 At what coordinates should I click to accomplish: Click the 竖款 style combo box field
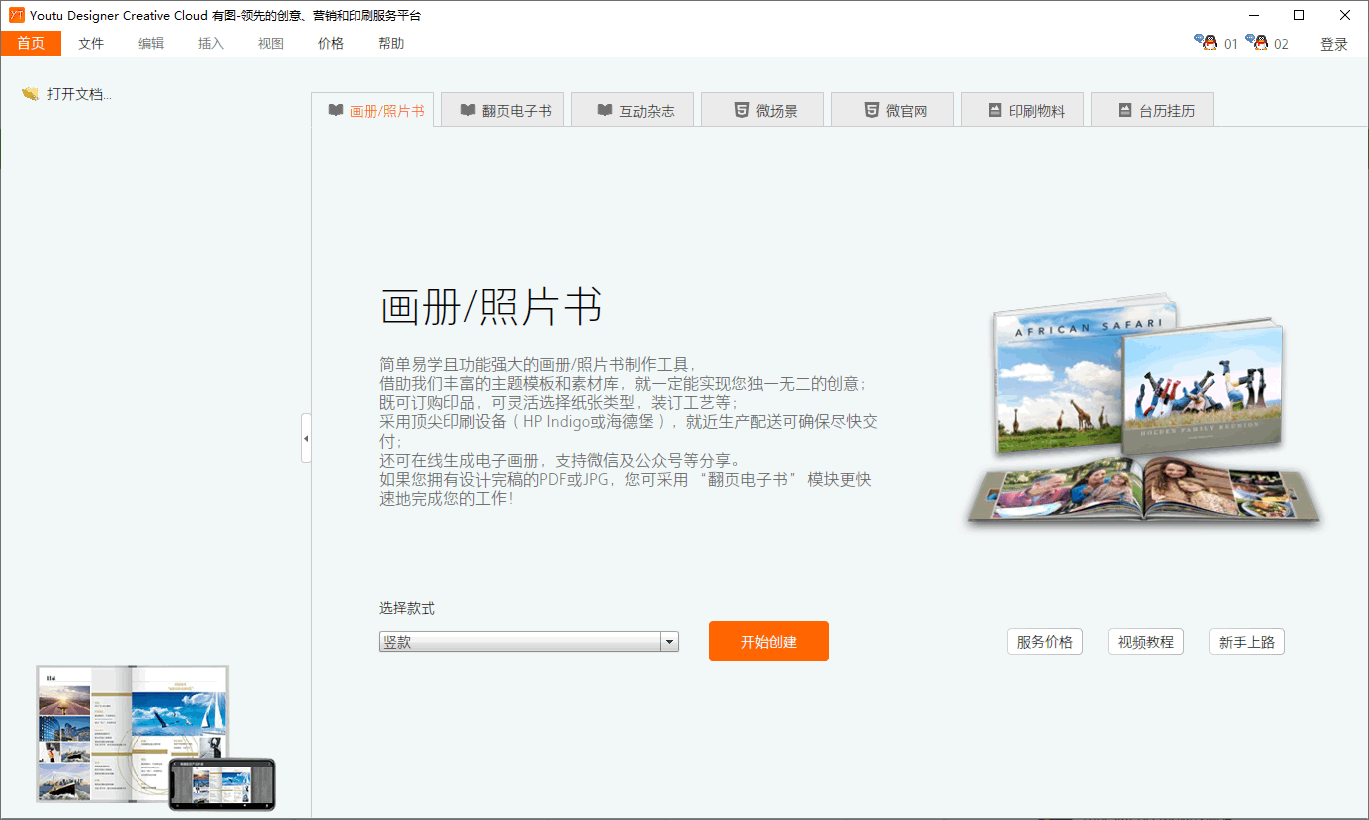tap(529, 642)
